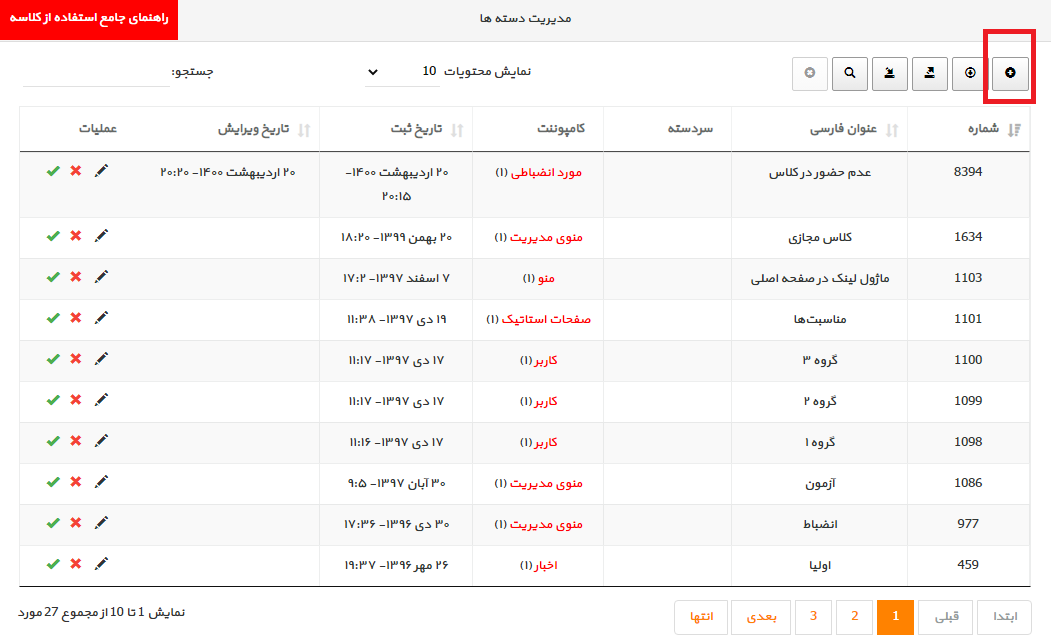Open the red Kelase usage guide banner

(x=89, y=19)
